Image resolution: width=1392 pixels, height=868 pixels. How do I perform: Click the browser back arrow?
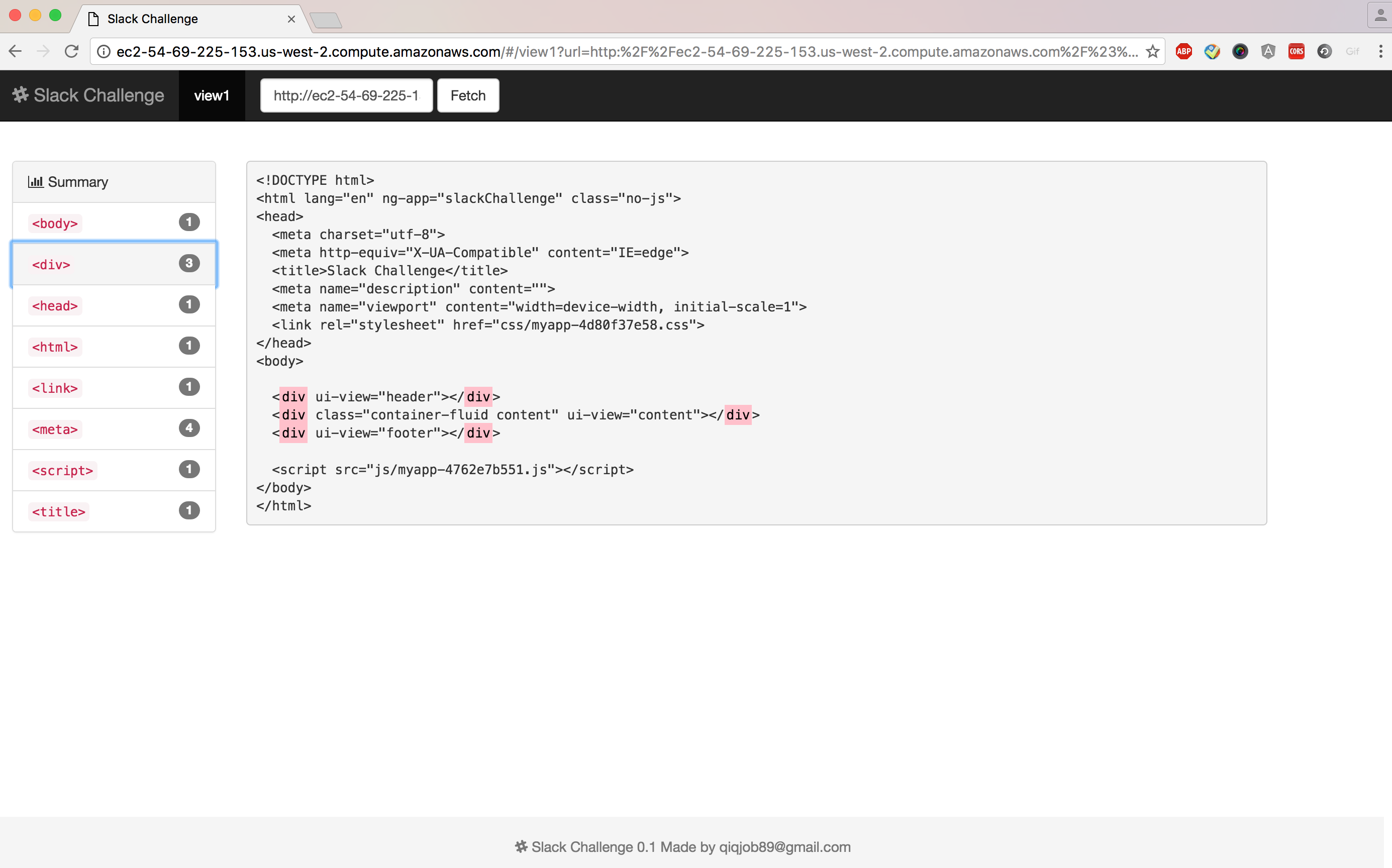pyautogui.click(x=16, y=52)
